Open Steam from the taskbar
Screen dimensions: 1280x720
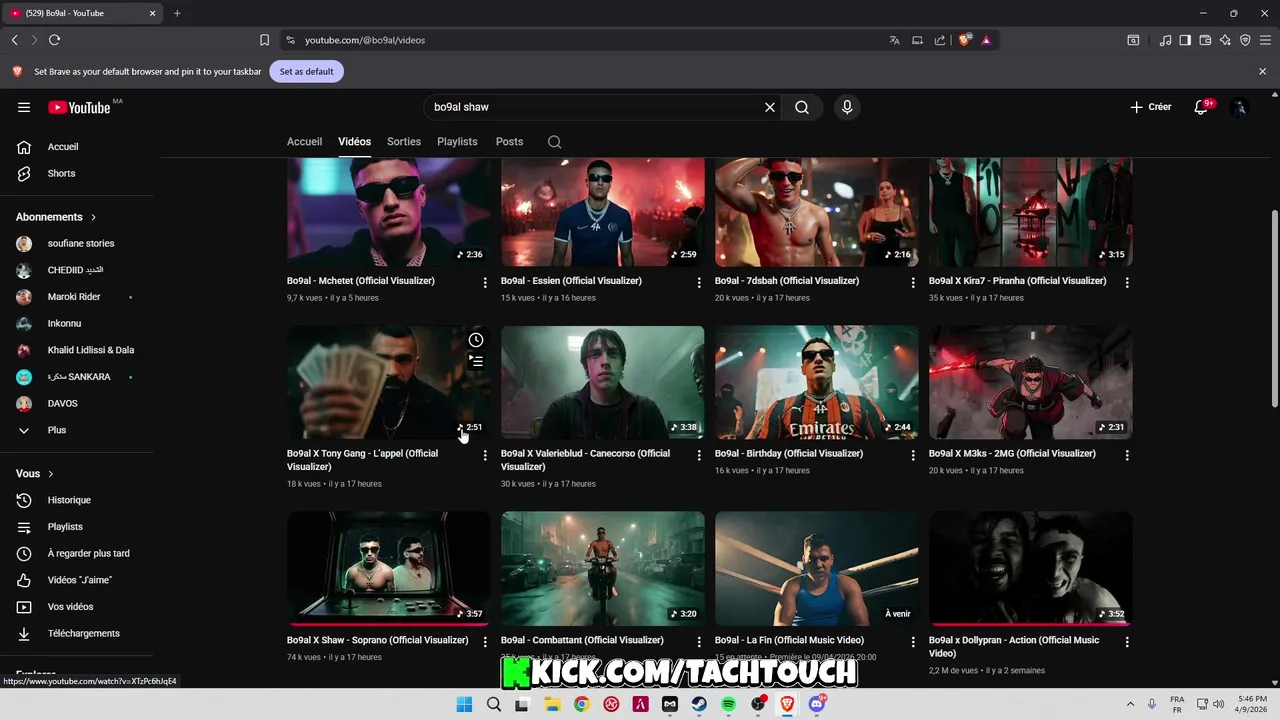(x=699, y=704)
